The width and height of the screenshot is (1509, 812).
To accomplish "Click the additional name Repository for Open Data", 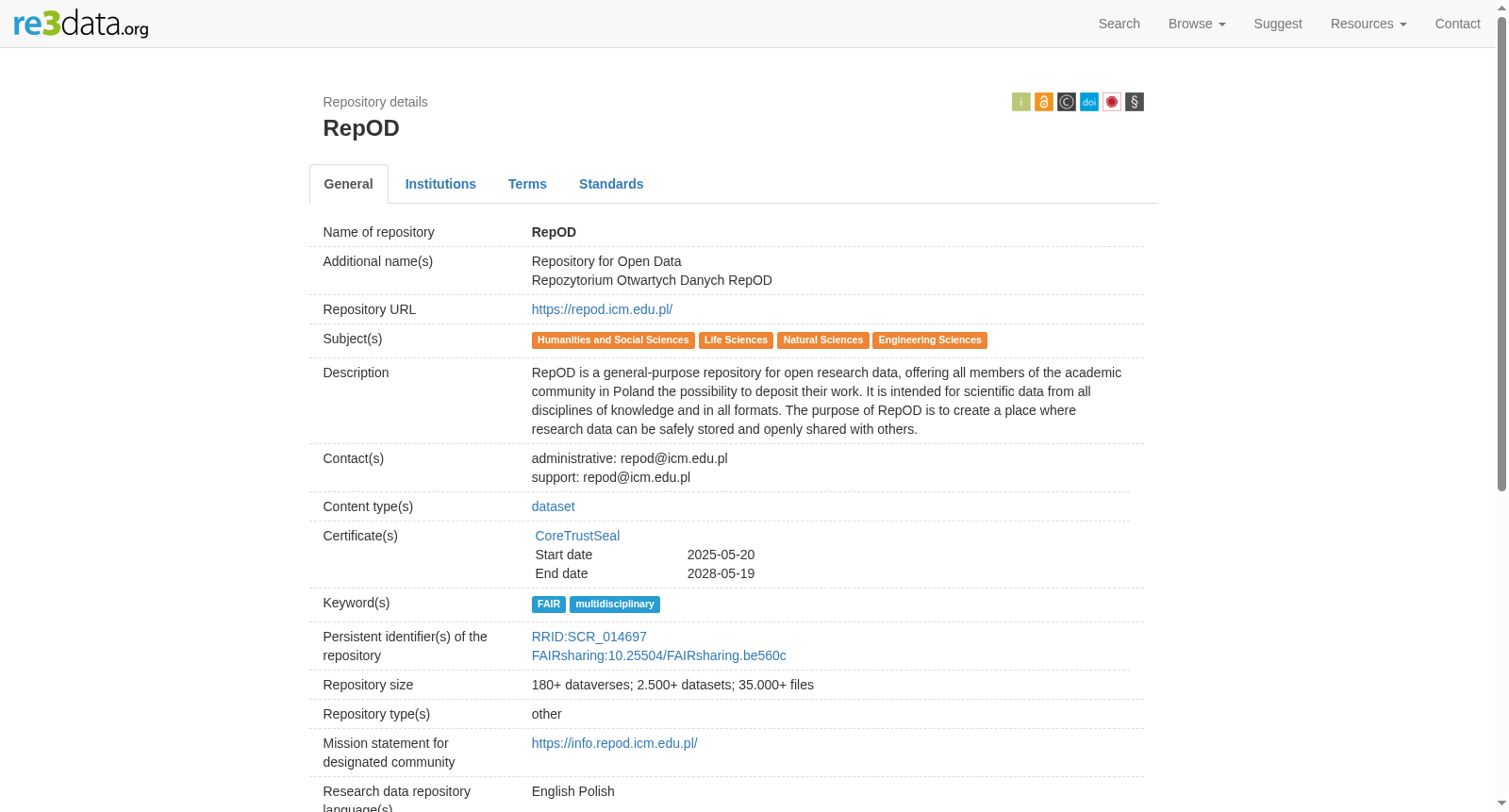I will pyautogui.click(x=606, y=261).
